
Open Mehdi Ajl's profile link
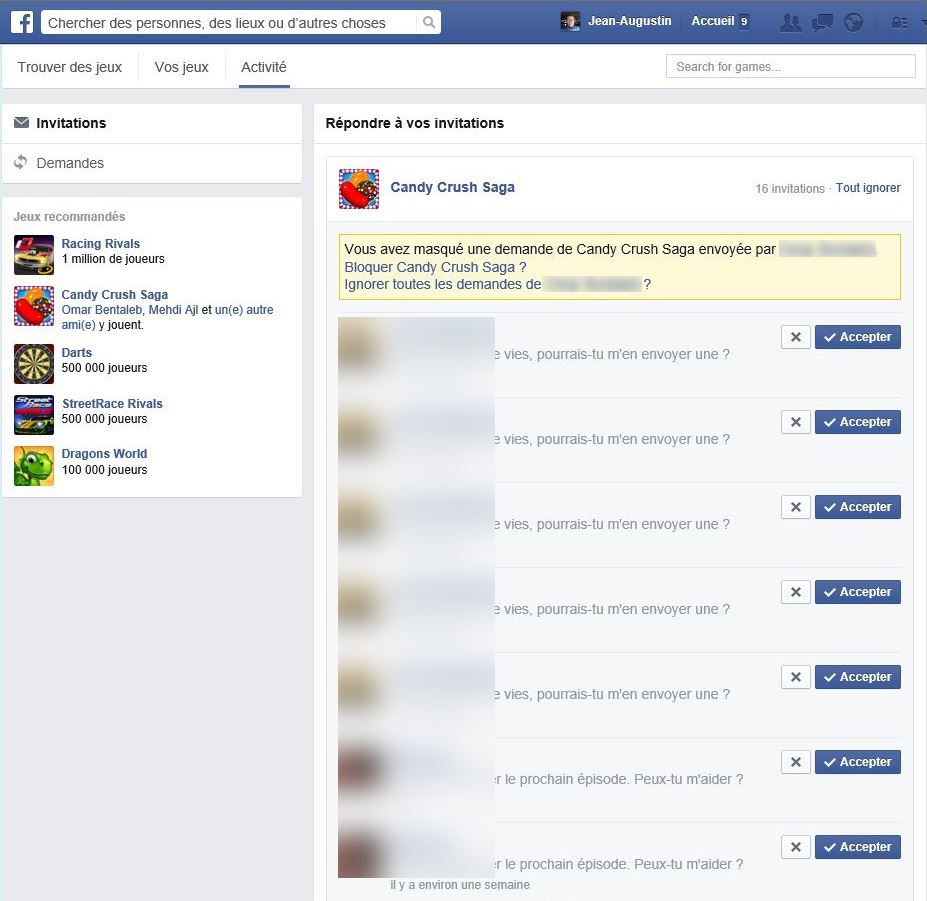click(173, 310)
